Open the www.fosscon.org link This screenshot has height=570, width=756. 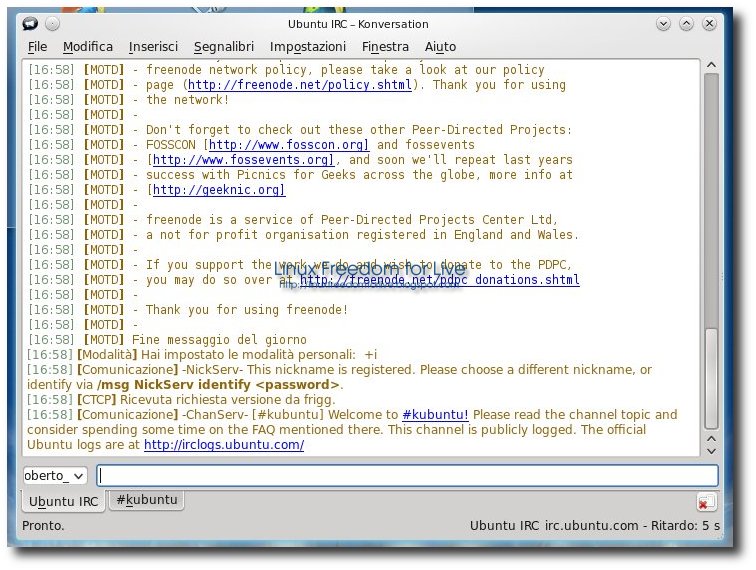(289, 145)
